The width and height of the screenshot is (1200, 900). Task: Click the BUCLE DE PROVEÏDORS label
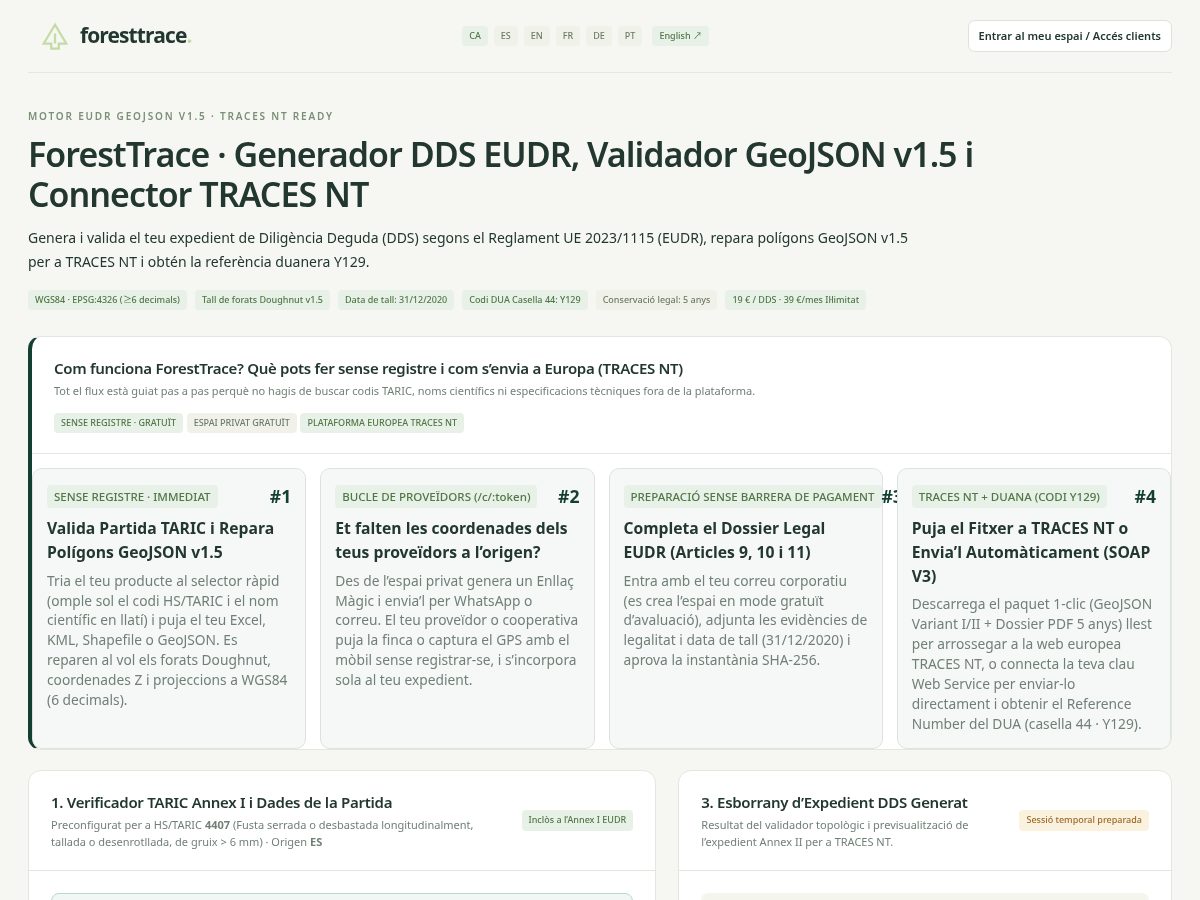click(436, 497)
